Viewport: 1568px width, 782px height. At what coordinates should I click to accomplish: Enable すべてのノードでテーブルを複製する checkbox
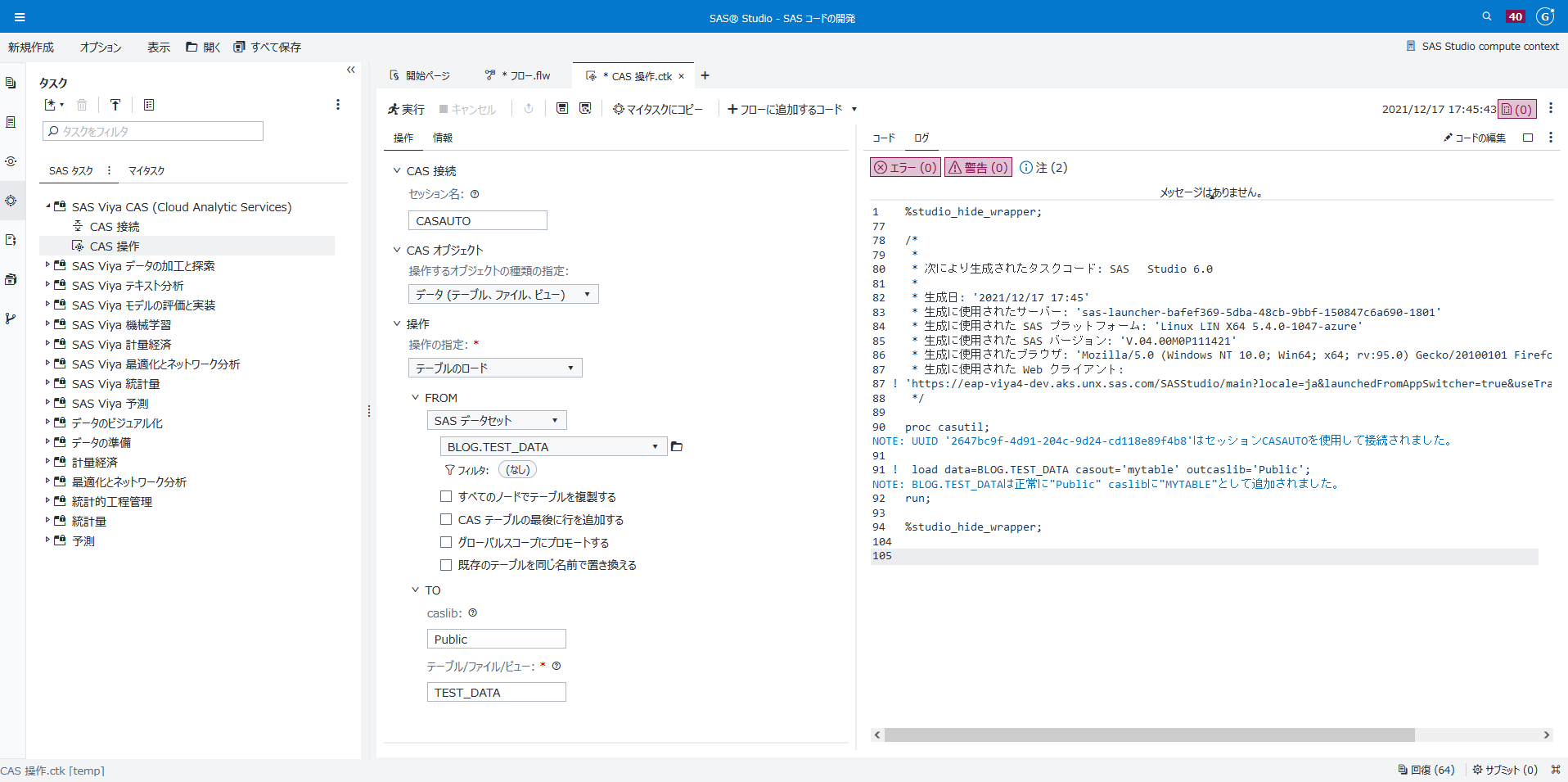[x=446, y=496]
